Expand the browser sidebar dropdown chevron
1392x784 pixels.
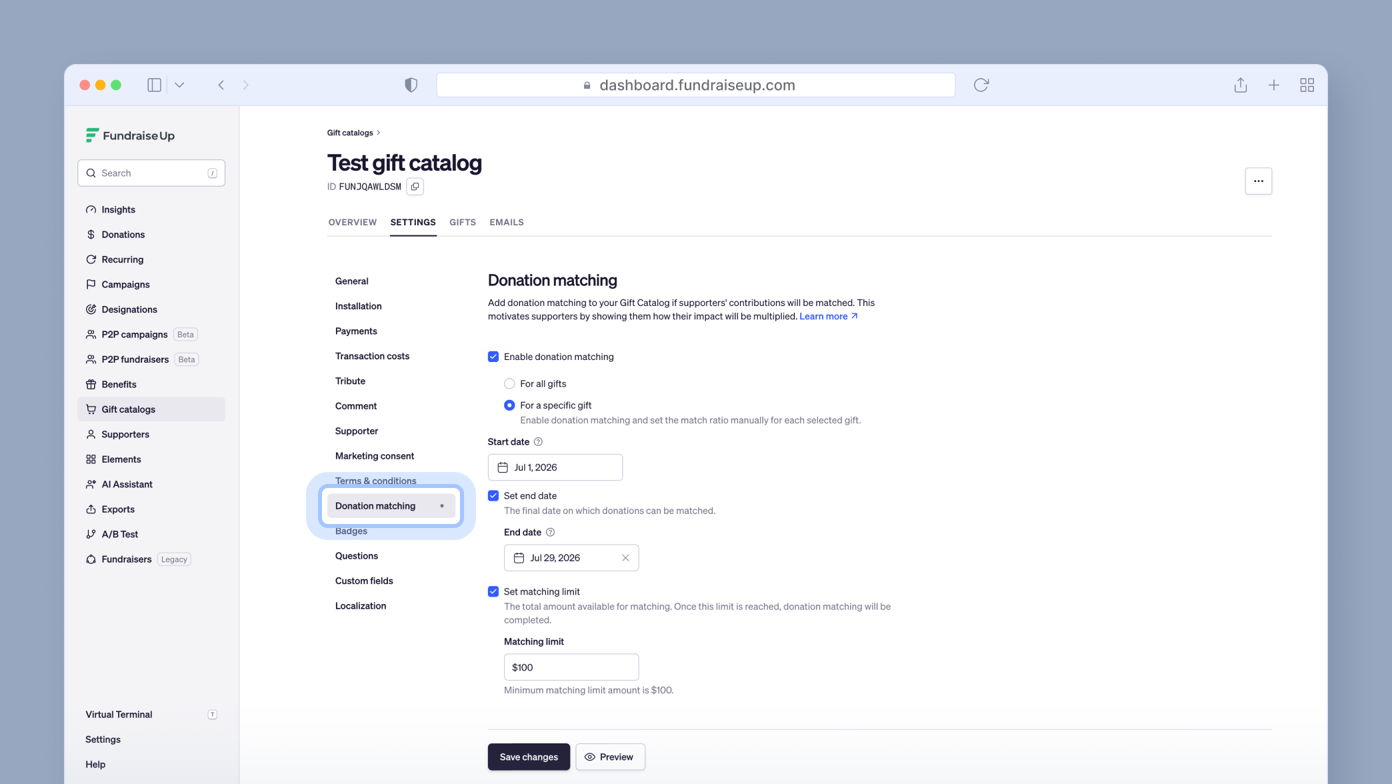pyautogui.click(x=179, y=85)
